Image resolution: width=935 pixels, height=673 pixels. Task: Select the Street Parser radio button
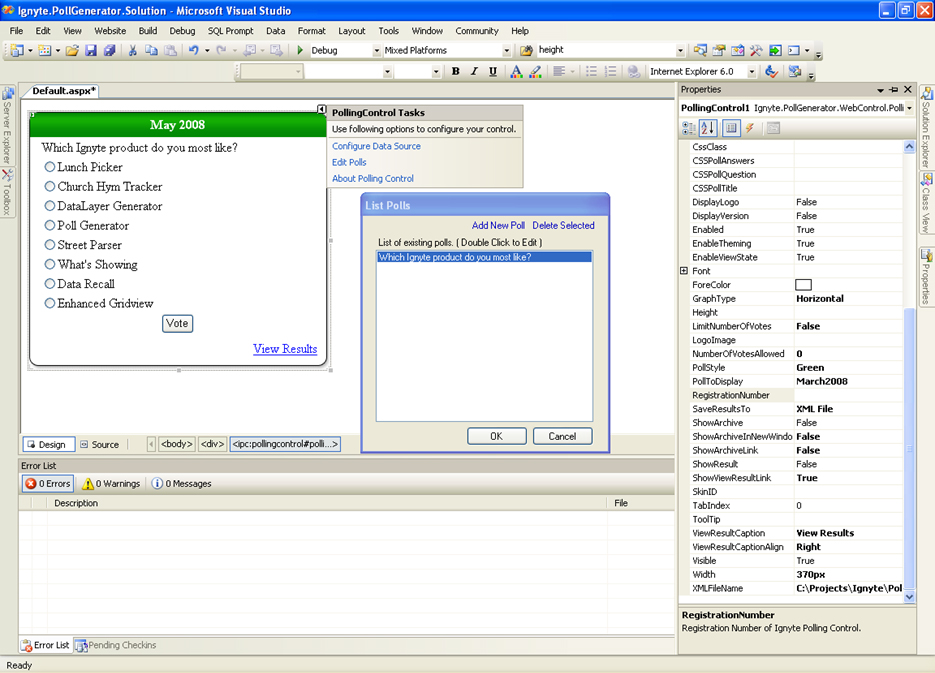click(x=50, y=244)
